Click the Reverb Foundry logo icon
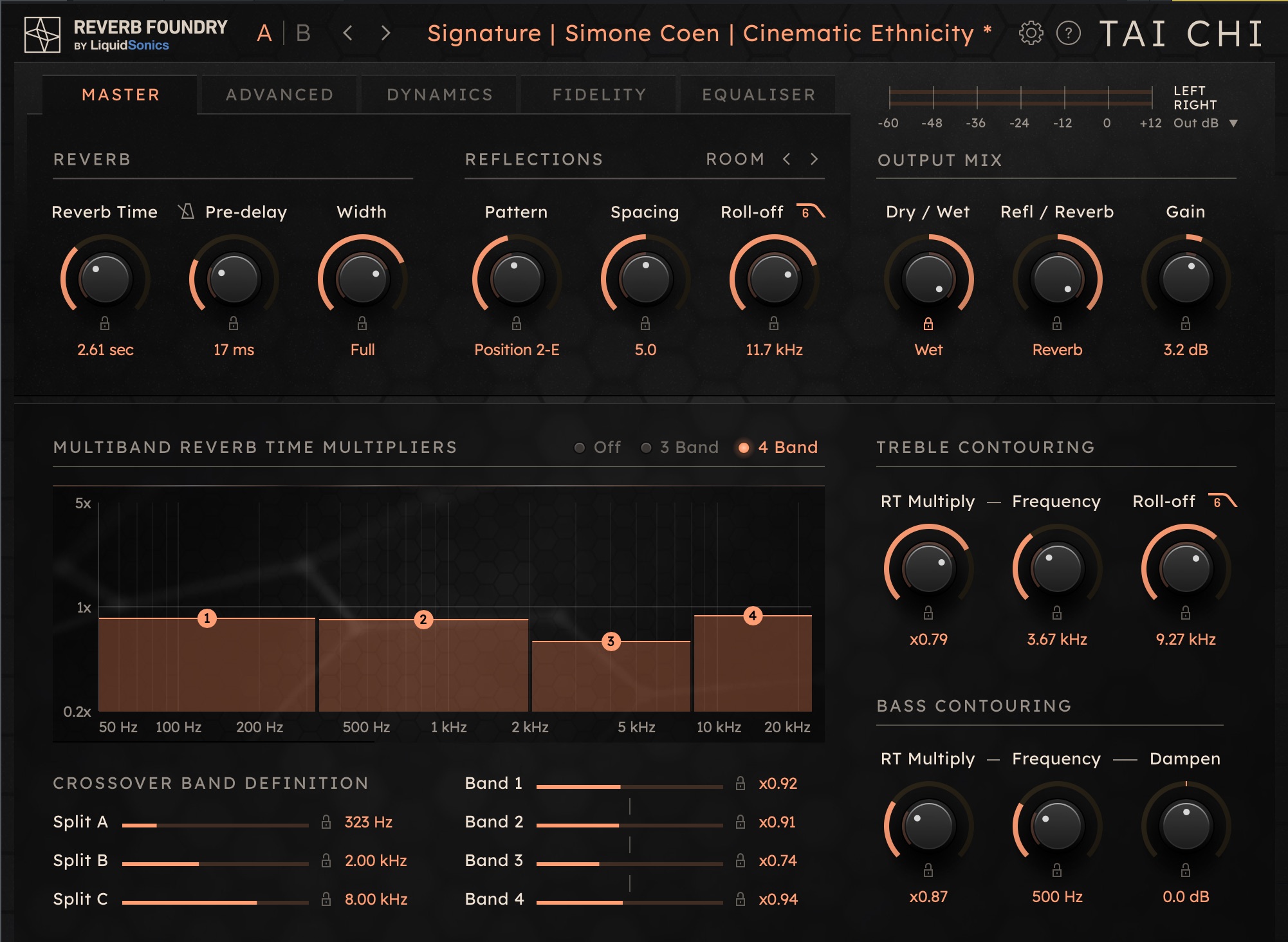The height and width of the screenshot is (942, 1288). tap(42, 34)
